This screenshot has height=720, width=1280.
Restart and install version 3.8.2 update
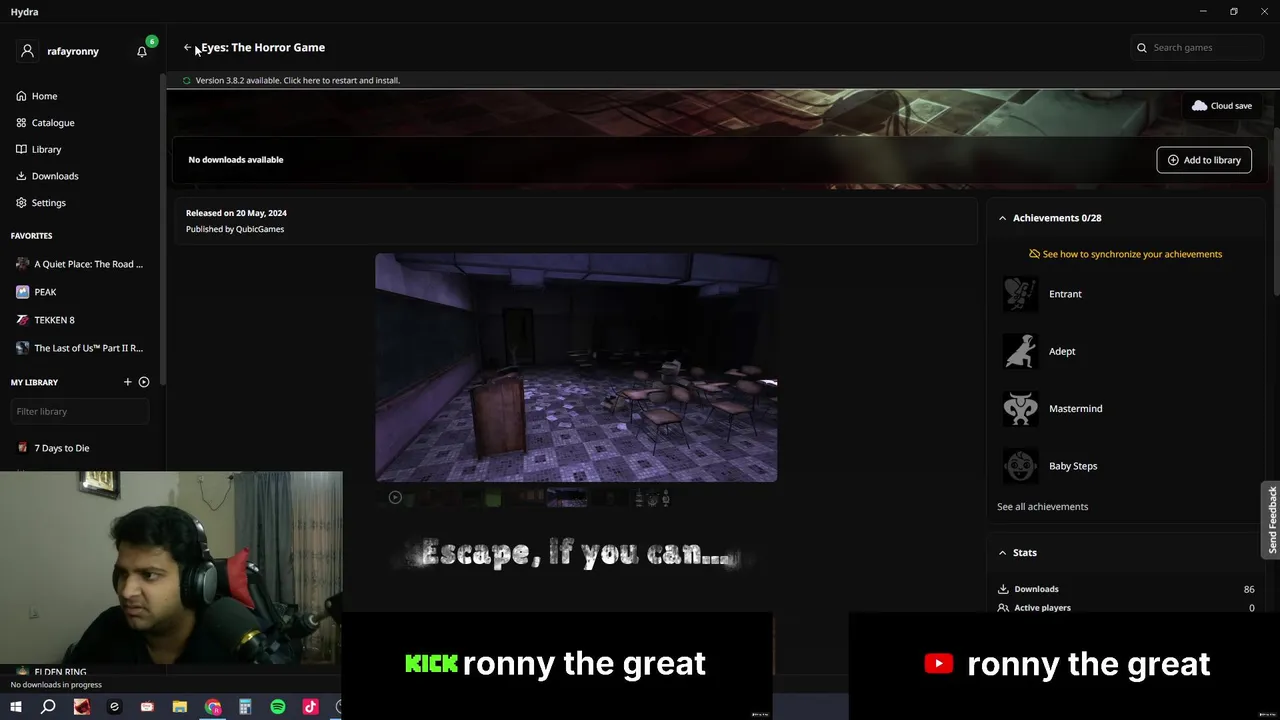coord(298,80)
